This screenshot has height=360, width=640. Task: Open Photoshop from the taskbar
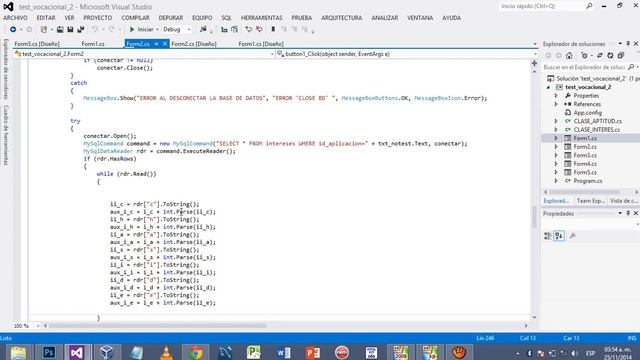(x=49, y=352)
